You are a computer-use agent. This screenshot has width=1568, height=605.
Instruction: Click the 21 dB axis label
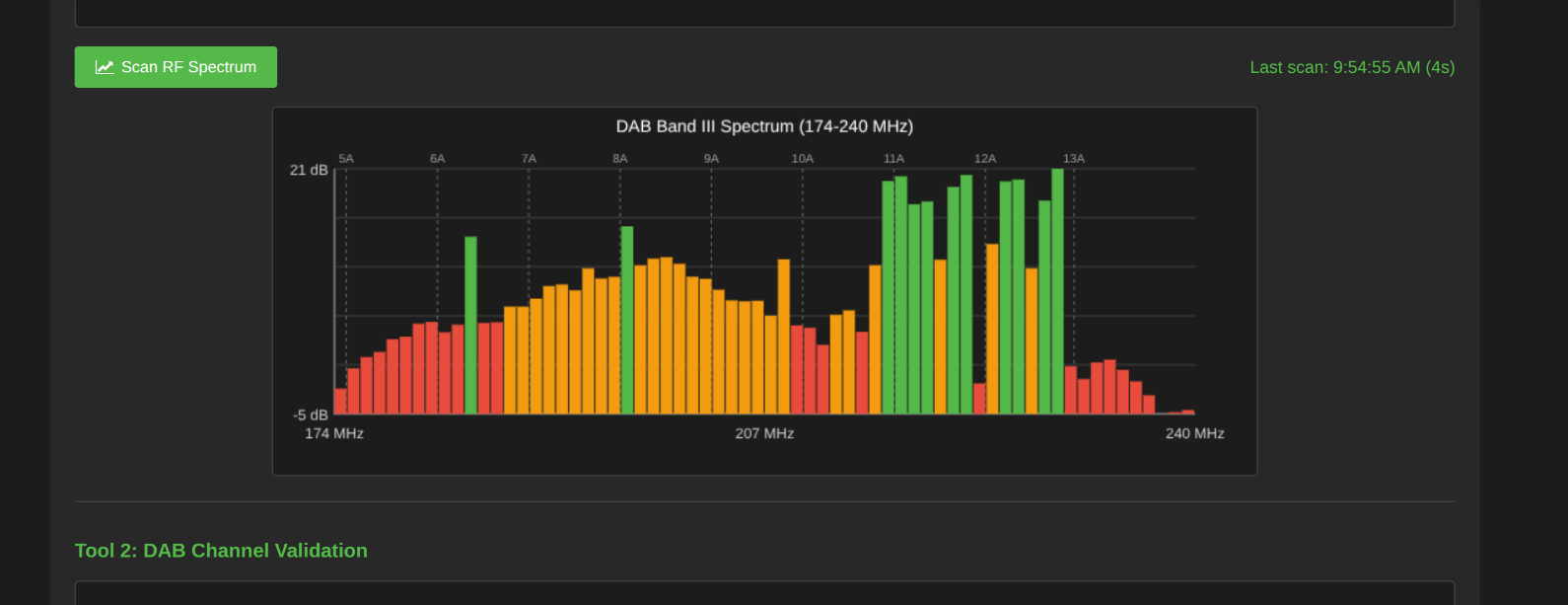click(x=309, y=170)
